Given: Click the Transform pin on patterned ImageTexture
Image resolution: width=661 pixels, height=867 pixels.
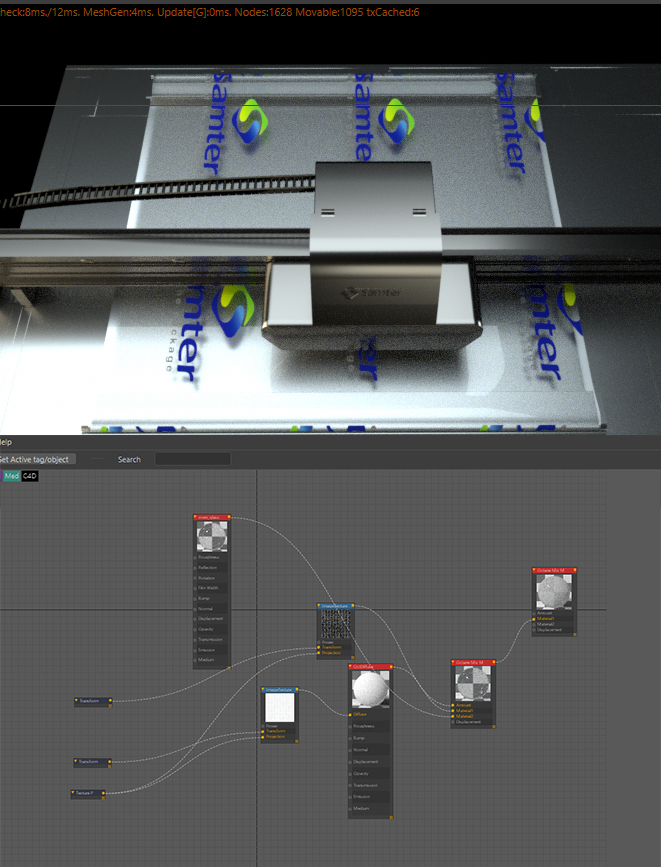Looking at the screenshot, I should (319, 647).
